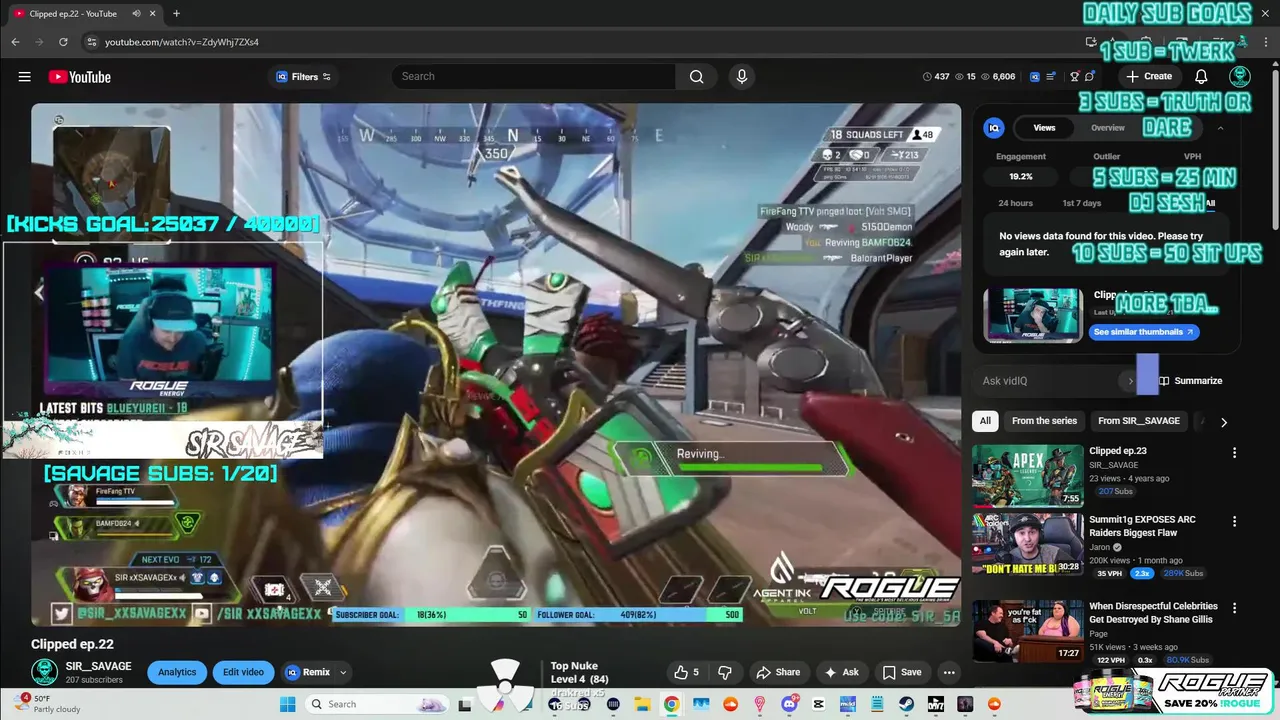Select the 24 hours time range

(1015, 203)
